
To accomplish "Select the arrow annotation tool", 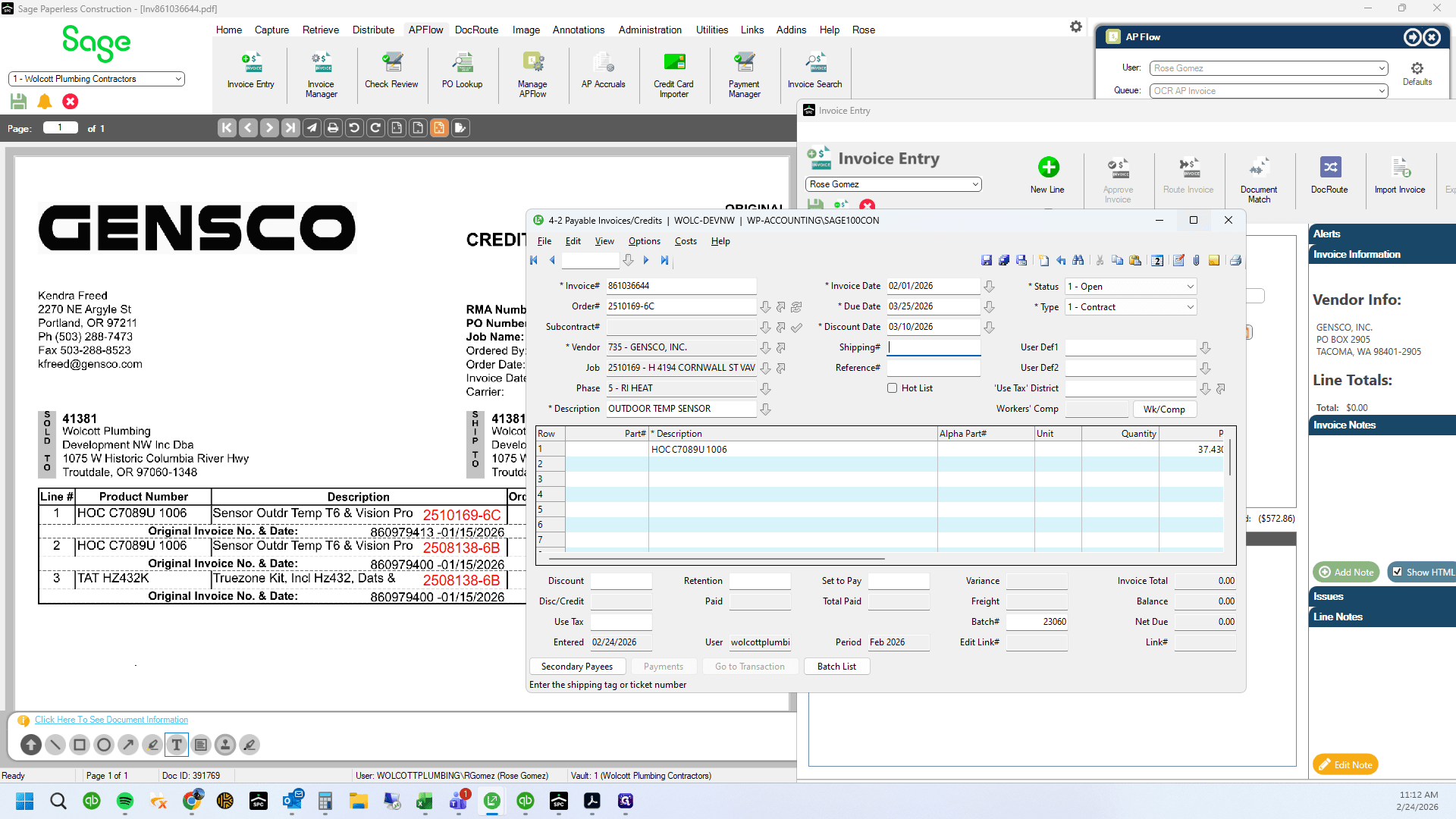I will pos(128,745).
